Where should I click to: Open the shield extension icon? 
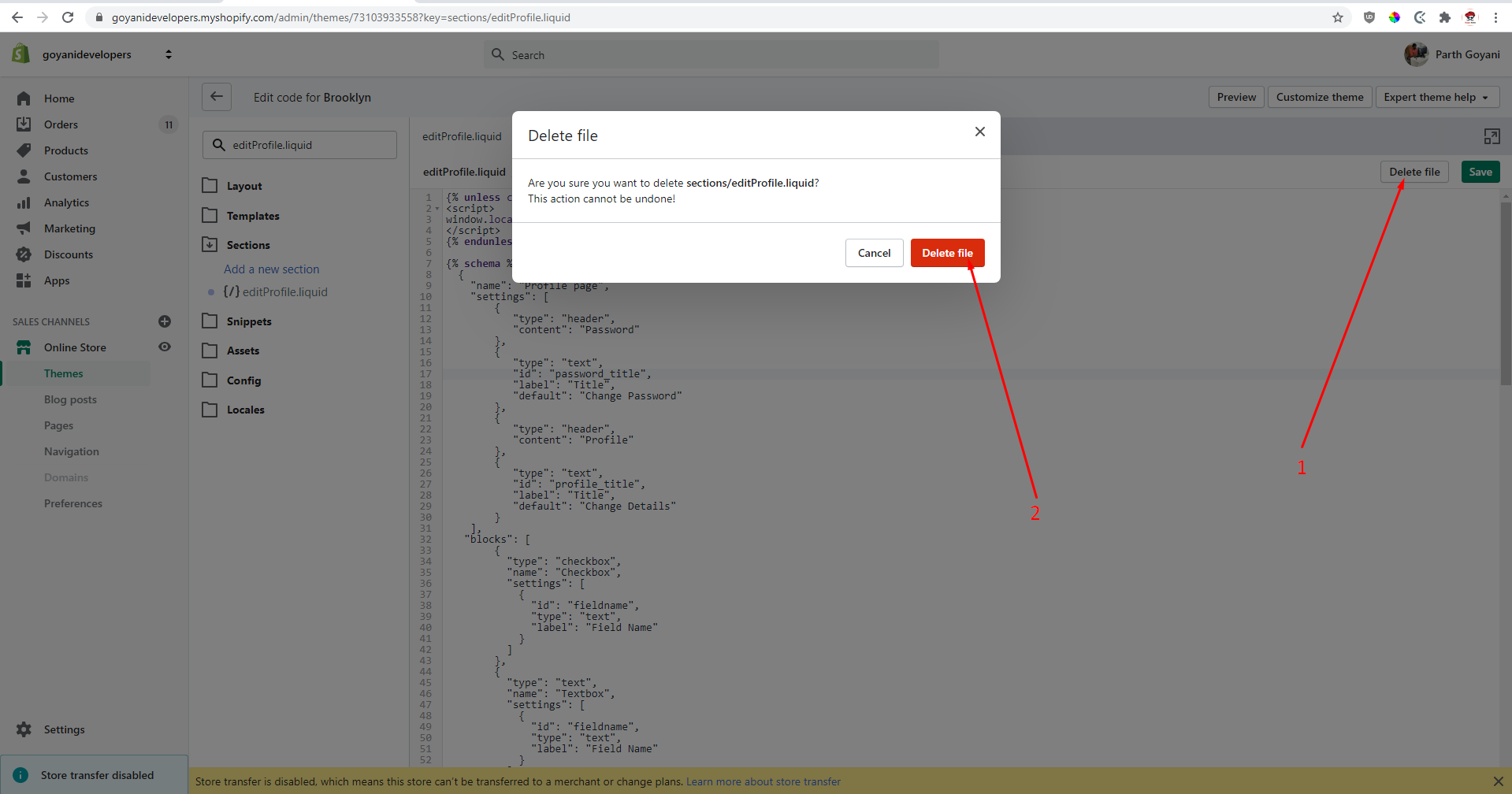coord(1369,17)
